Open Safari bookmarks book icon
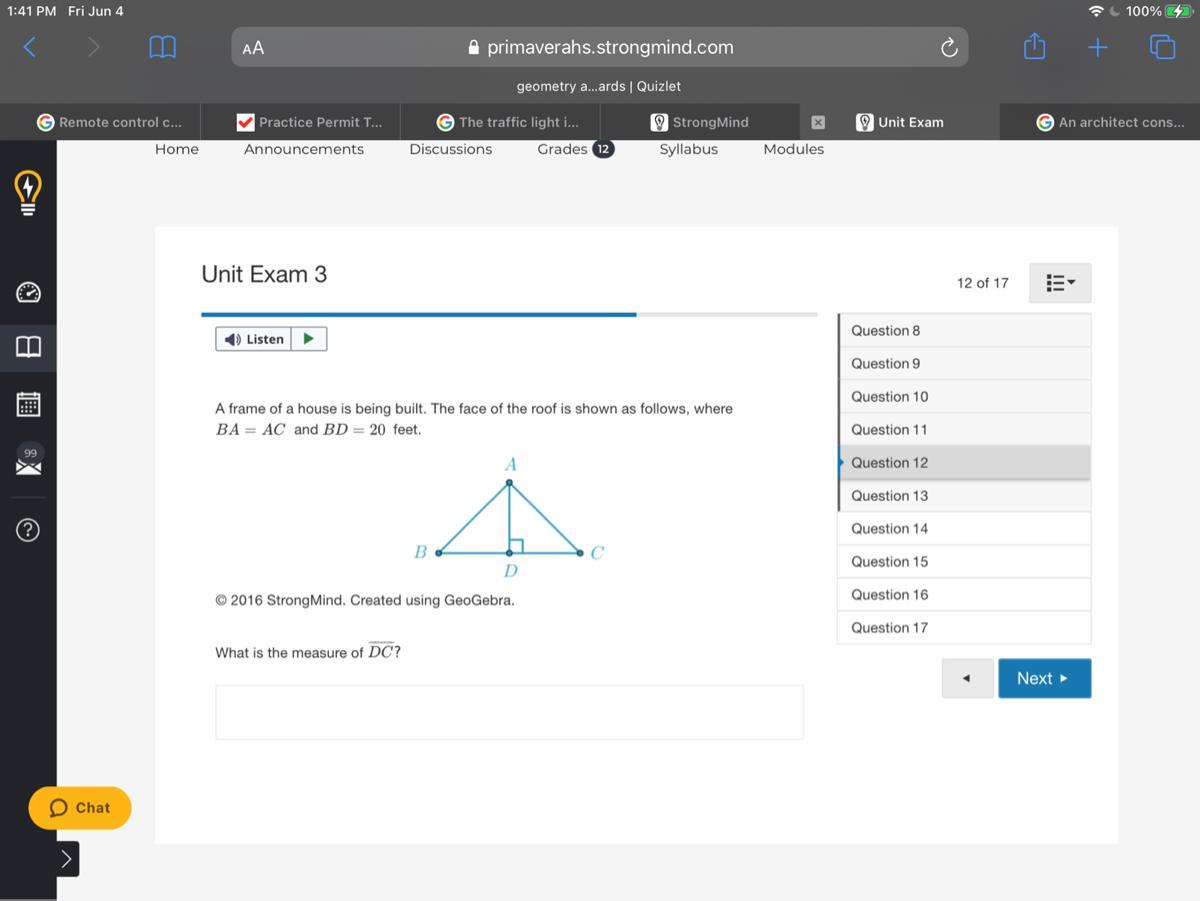 pos(162,47)
